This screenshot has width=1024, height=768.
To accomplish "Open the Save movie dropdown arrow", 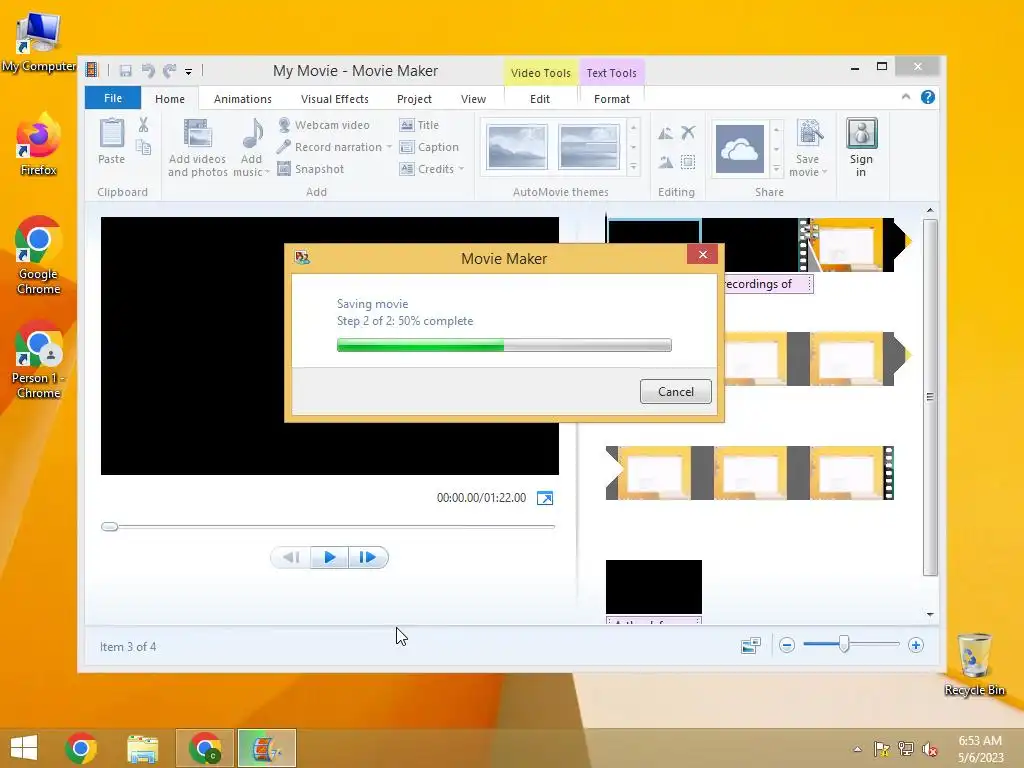I will click(825, 172).
